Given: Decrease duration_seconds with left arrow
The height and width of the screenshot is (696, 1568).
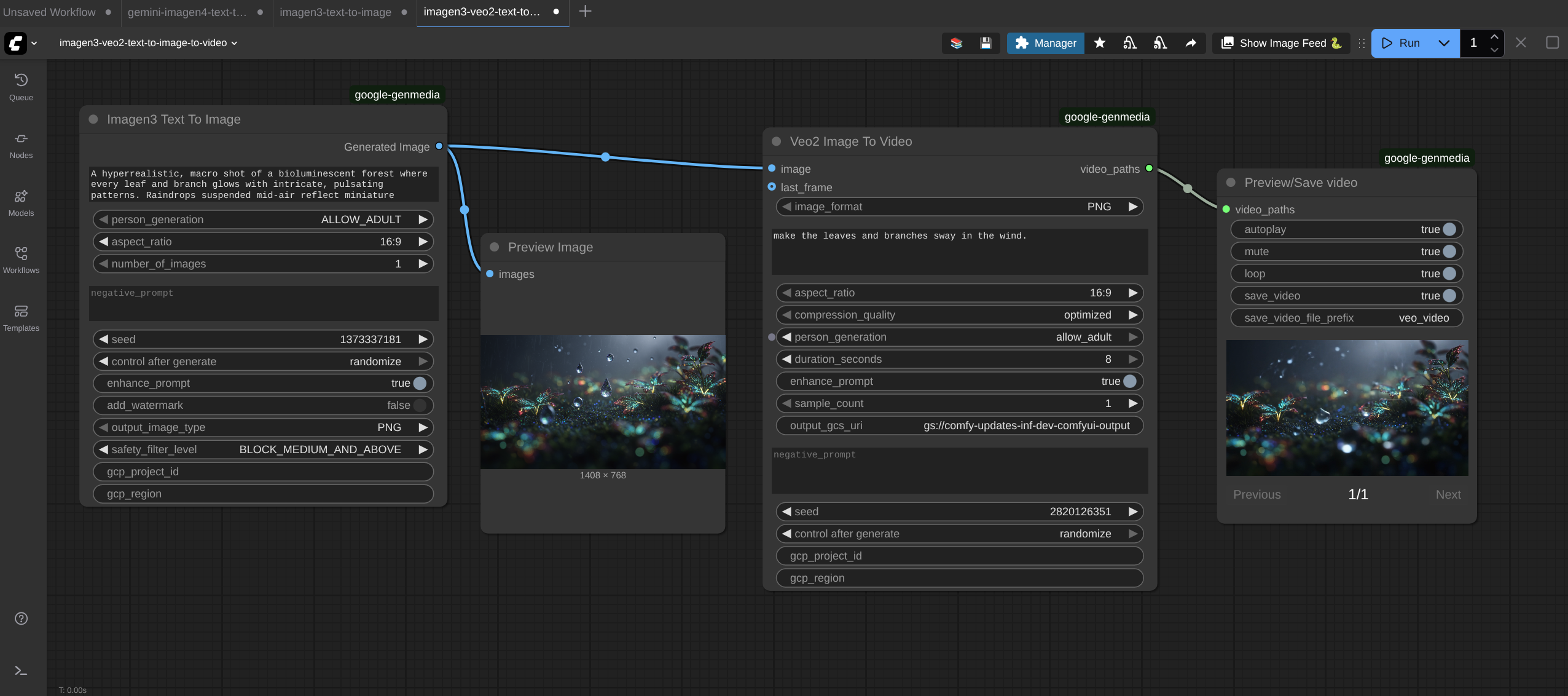Looking at the screenshot, I should pos(786,359).
